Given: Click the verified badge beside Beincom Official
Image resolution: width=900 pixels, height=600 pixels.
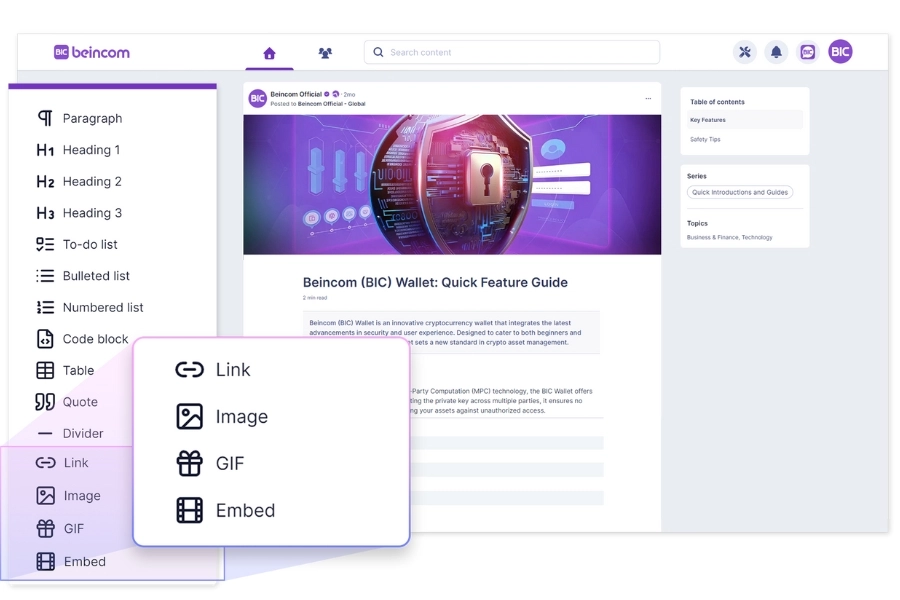Looking at the screenshot, I should 327,94.
